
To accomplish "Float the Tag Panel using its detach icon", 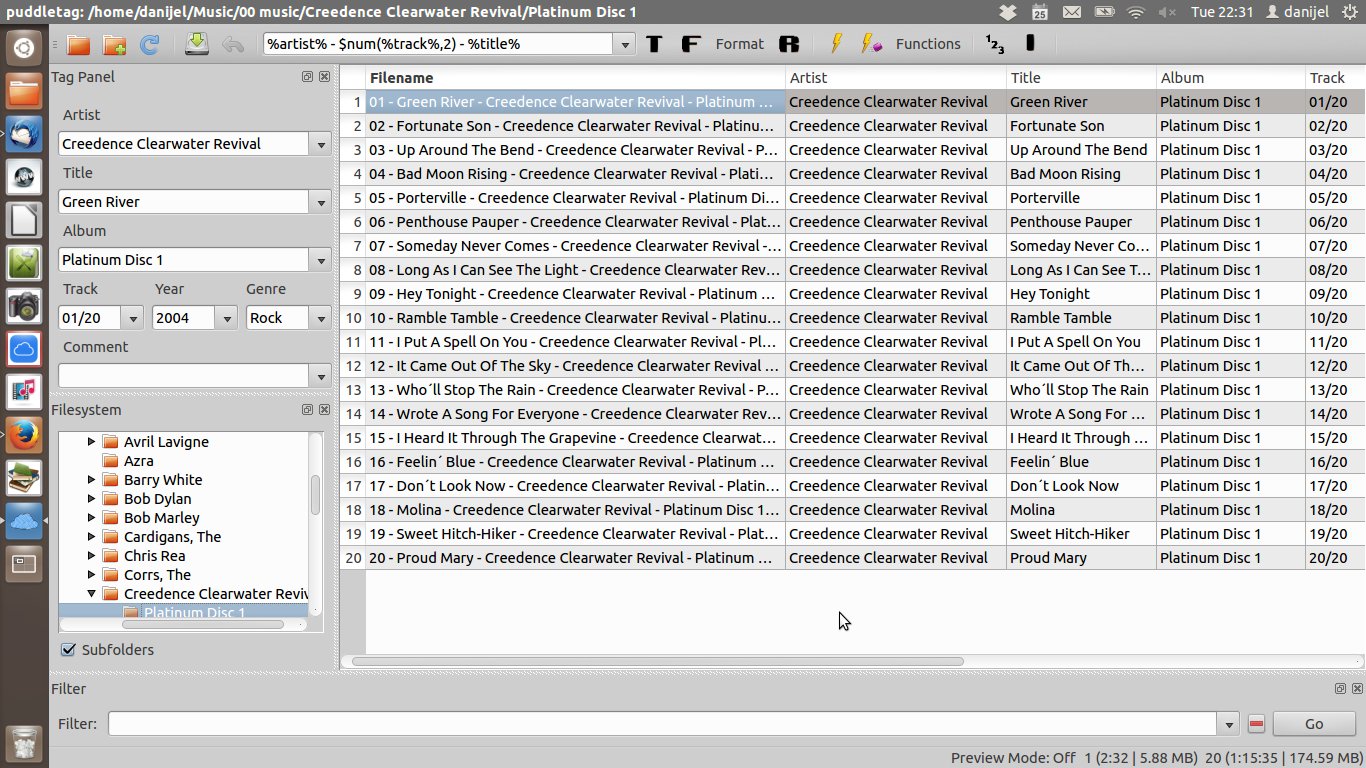I will pos(308,77).
